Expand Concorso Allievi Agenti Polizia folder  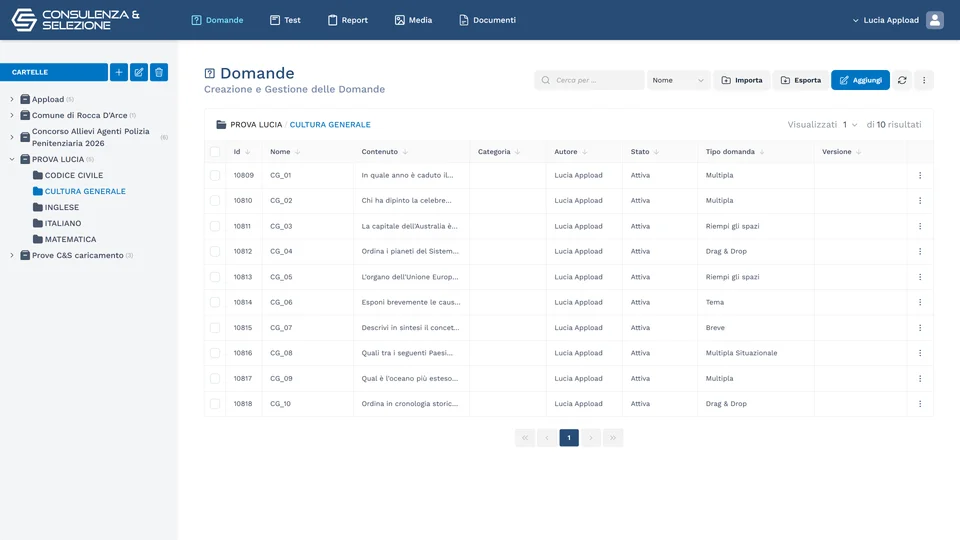pos(12,137)
